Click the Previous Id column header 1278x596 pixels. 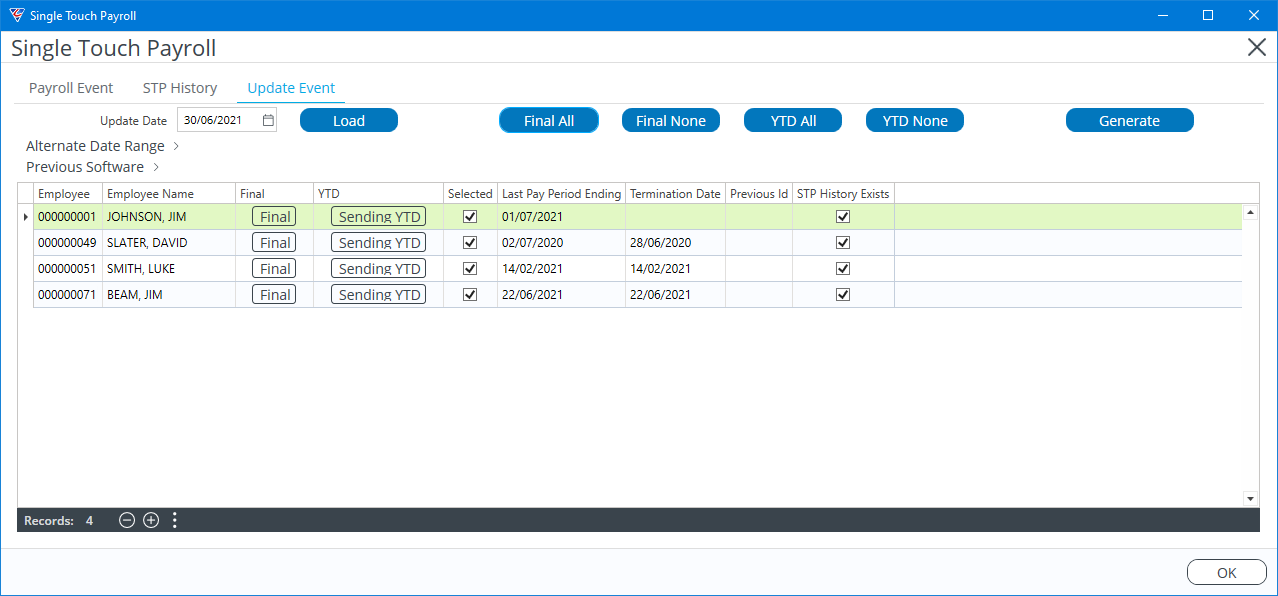(x=759, y=194)
